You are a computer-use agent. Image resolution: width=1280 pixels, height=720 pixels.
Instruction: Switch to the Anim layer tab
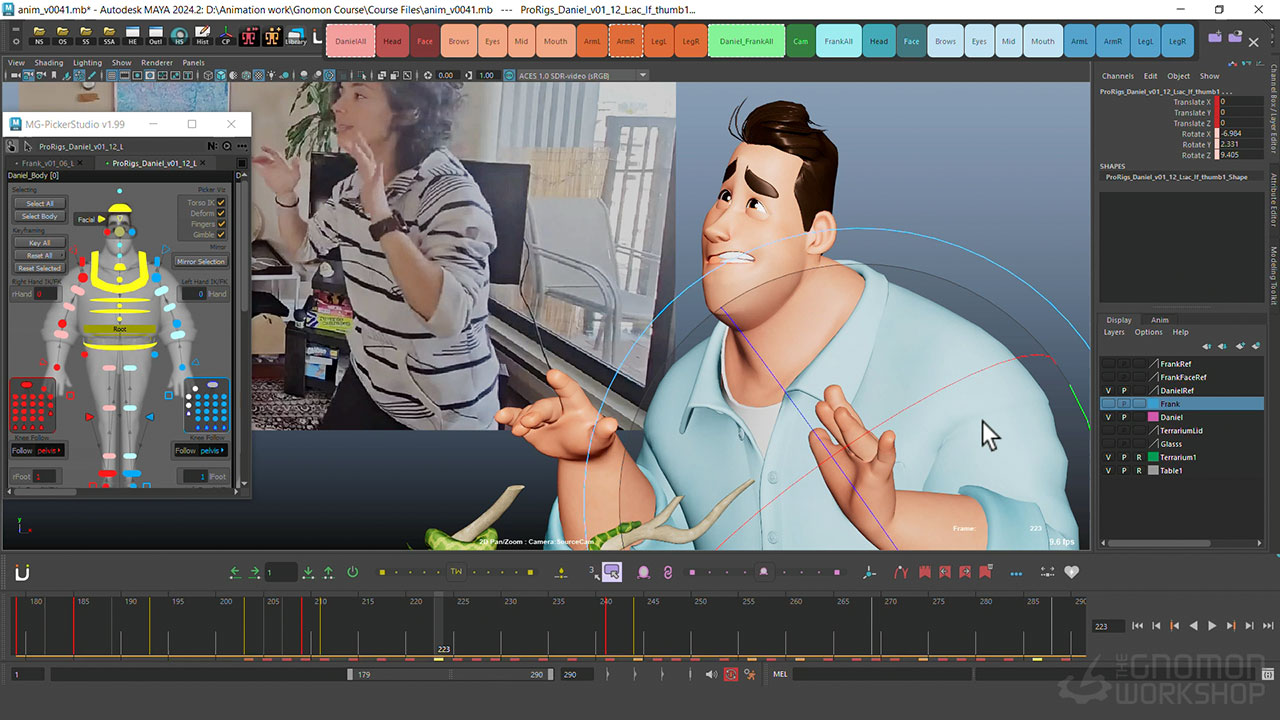click(1159, 320)
